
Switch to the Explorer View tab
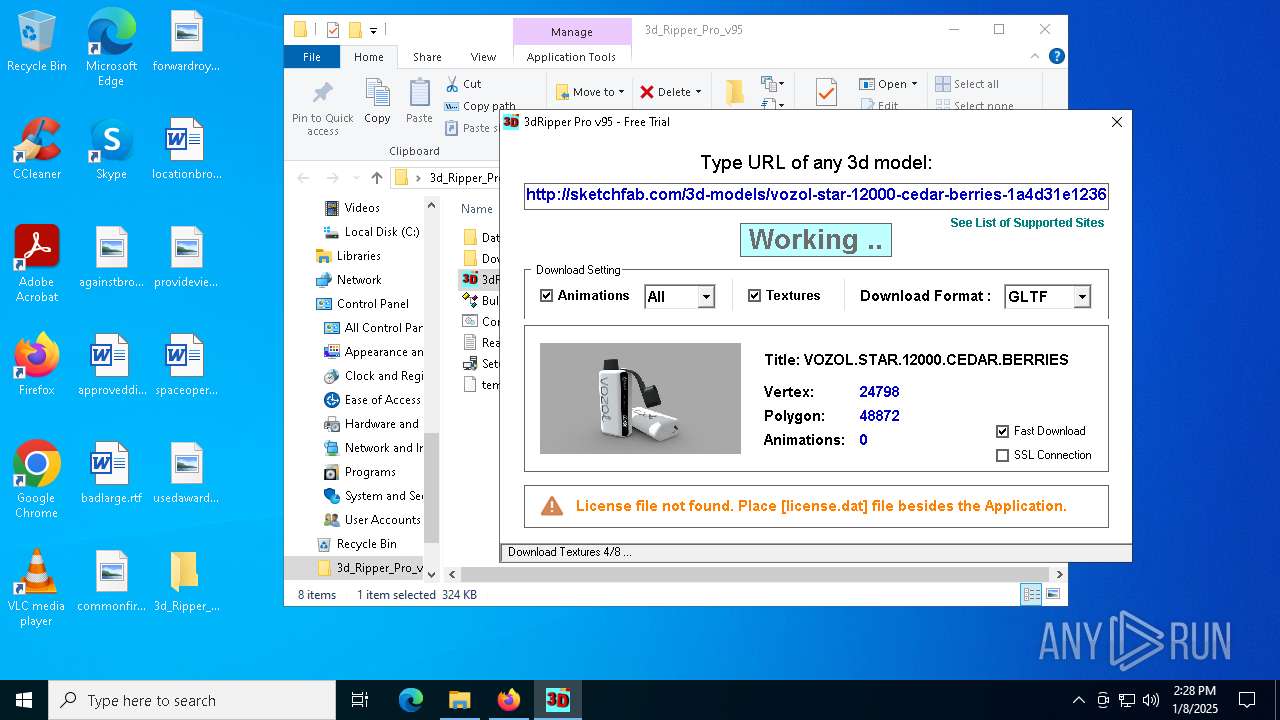point(483,57)
